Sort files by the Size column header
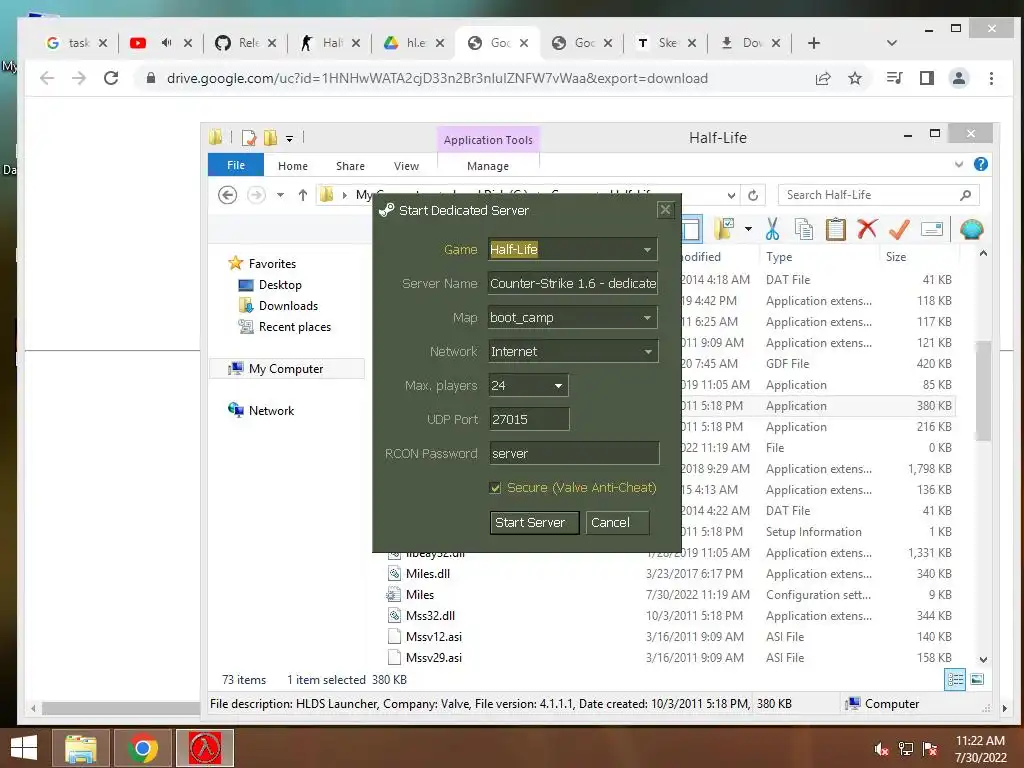 (x=895, y=257)
